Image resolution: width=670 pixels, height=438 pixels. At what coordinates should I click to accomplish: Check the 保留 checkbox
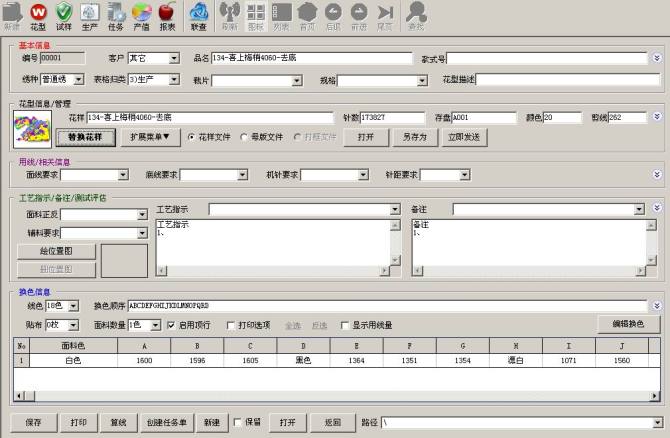pyautogui.click(x=237, y=423)
